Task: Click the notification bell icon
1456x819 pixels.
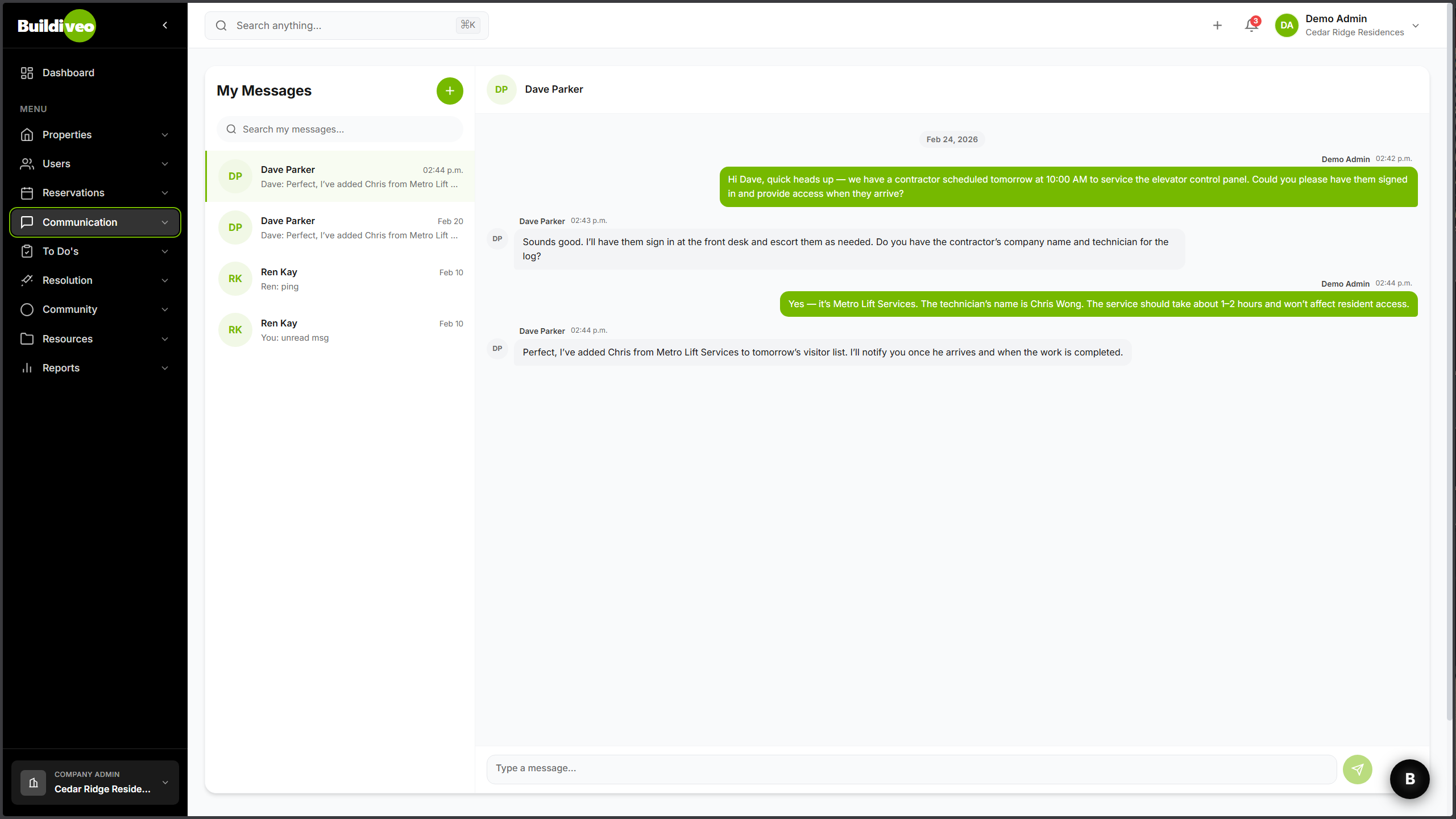Action: 1251,26
